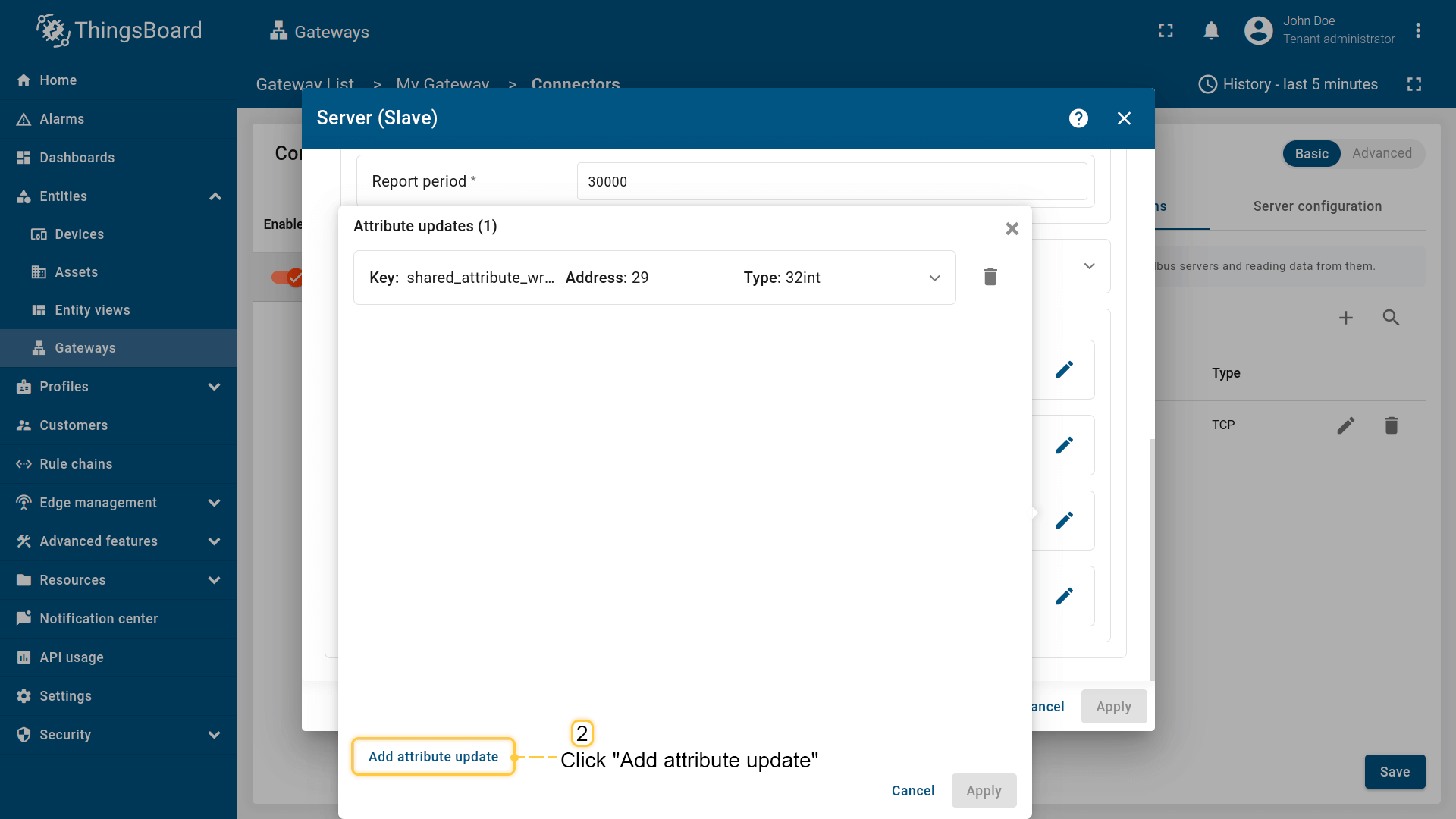Open the Server configuration tab
The image size is (1456, 819).
(1317, 206)
